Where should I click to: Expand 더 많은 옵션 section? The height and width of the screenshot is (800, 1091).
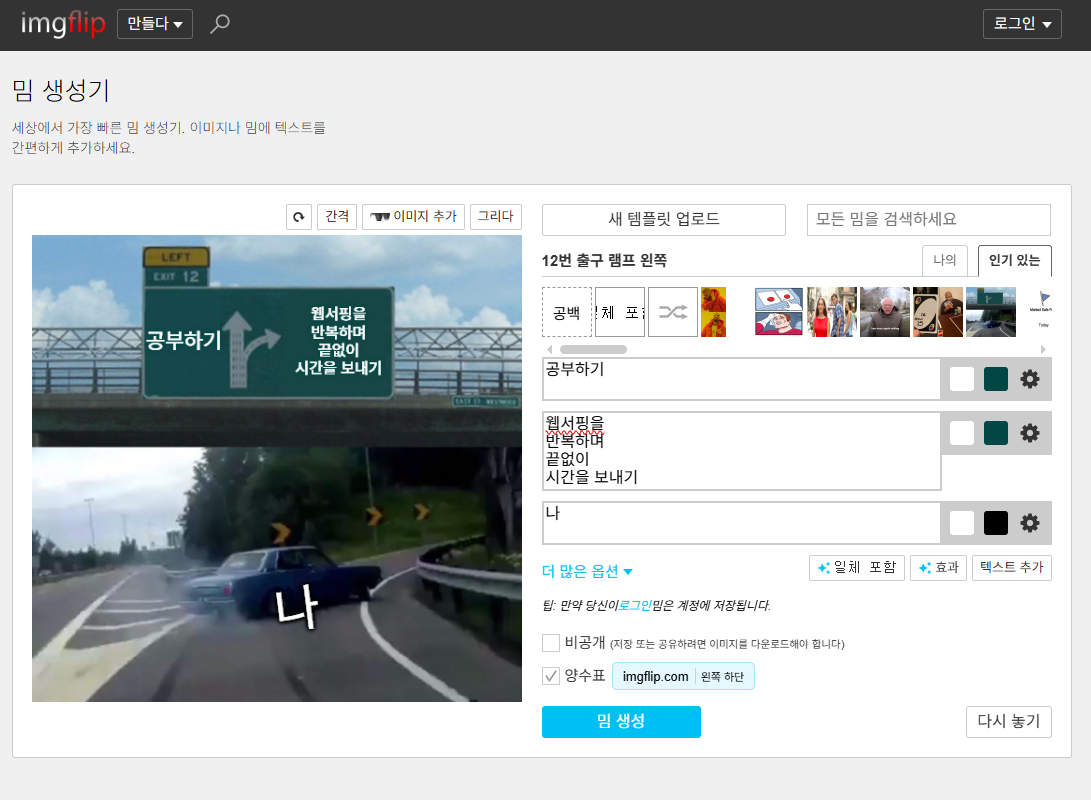coord(587,572)
